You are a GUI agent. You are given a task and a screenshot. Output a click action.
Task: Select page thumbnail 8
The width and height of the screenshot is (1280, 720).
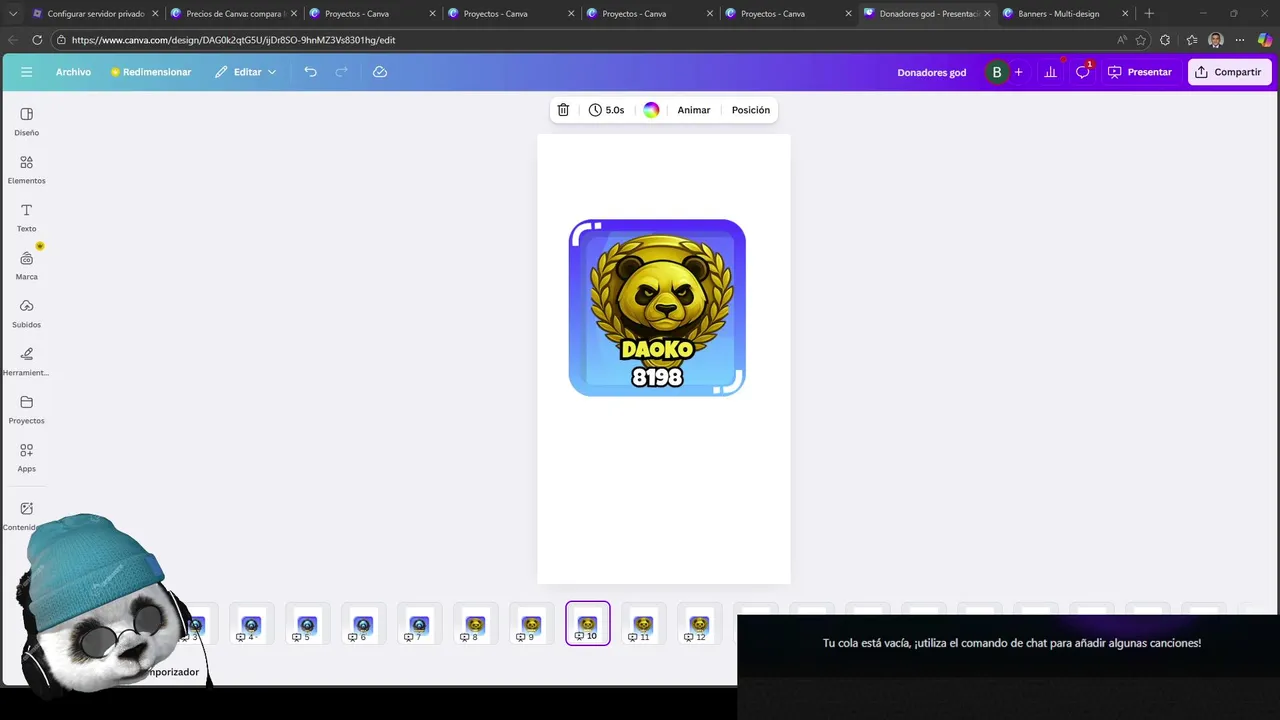pos(475,624)
